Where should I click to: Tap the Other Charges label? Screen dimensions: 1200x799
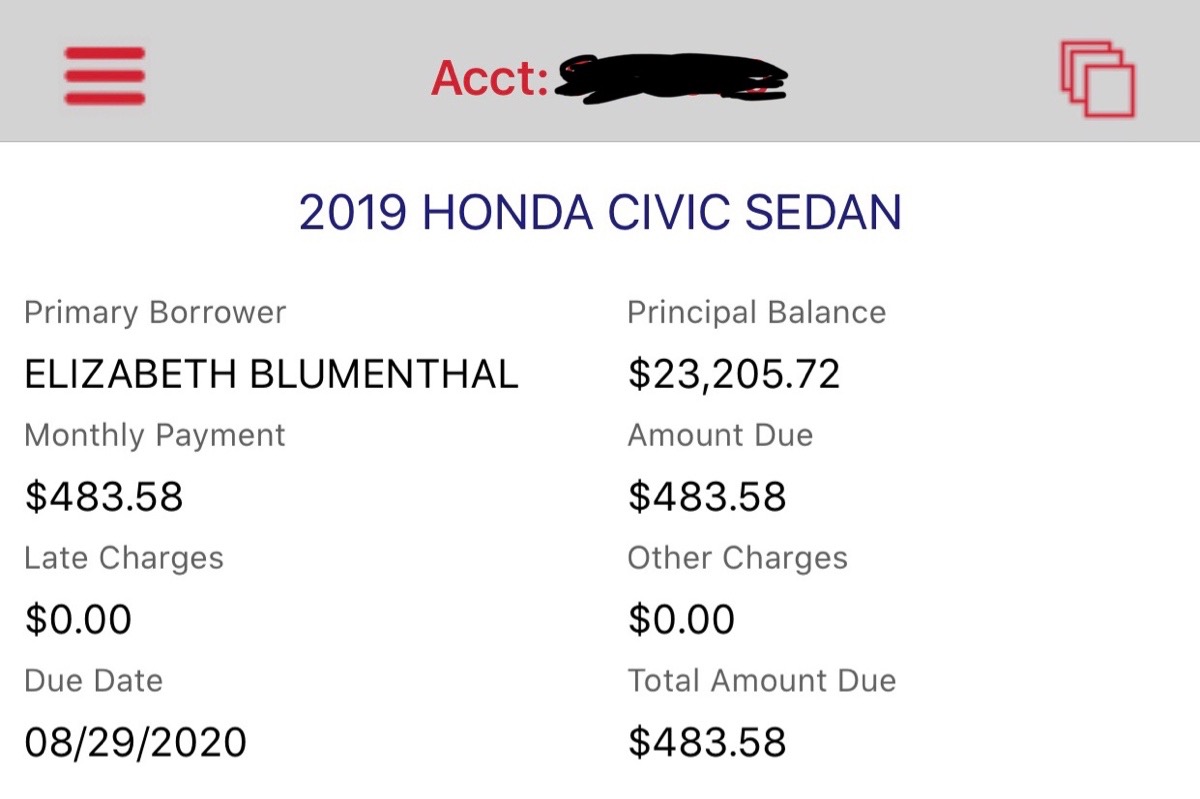click(x=737, y=558)
